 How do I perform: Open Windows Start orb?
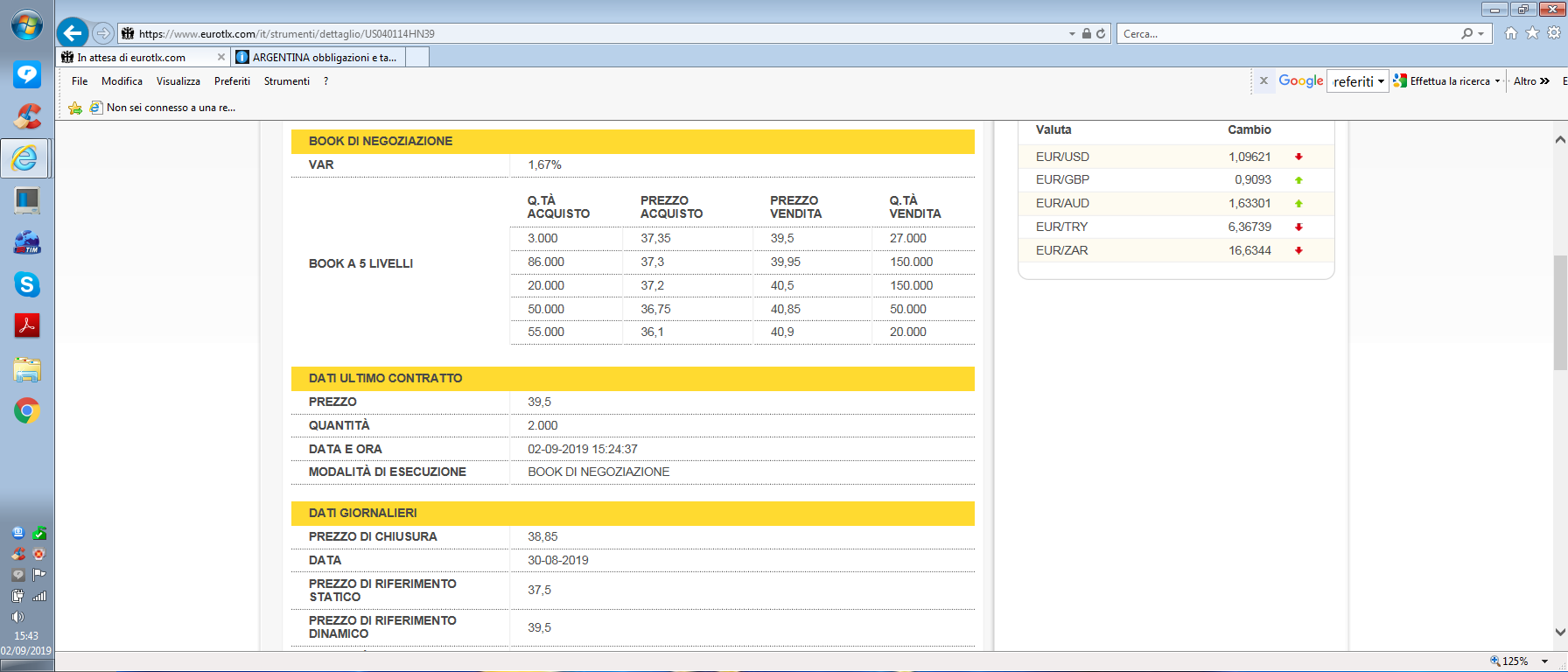[x=26, y=24]
